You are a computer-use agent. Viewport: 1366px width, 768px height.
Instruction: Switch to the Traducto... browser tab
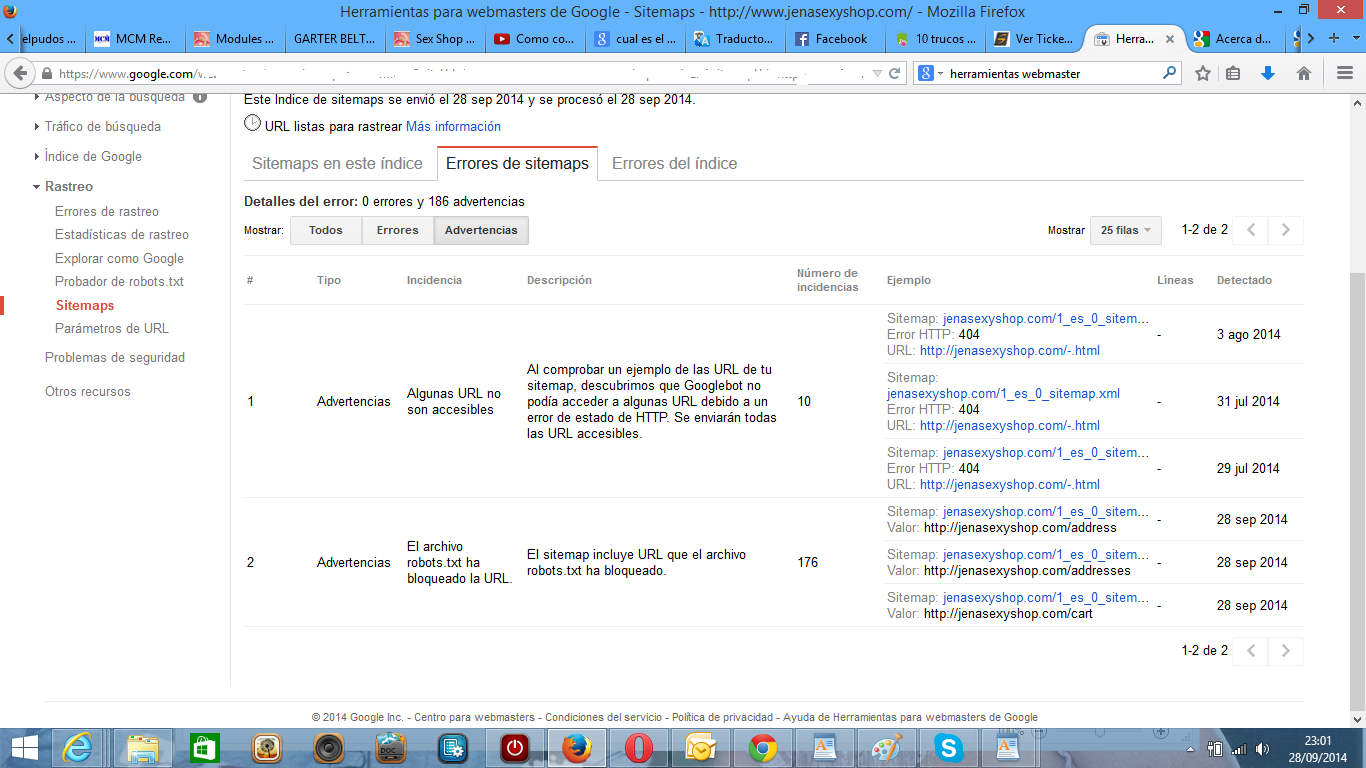(735, 39)
